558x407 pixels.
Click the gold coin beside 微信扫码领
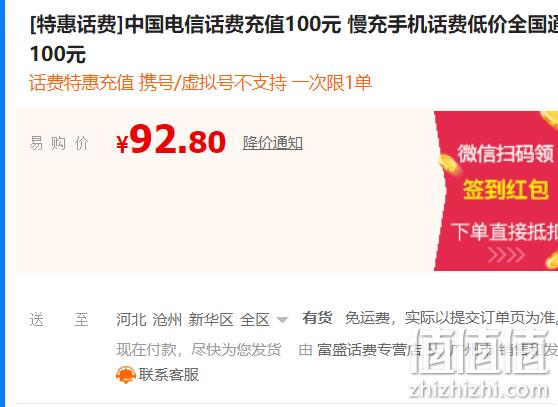(x=448, y=165)
